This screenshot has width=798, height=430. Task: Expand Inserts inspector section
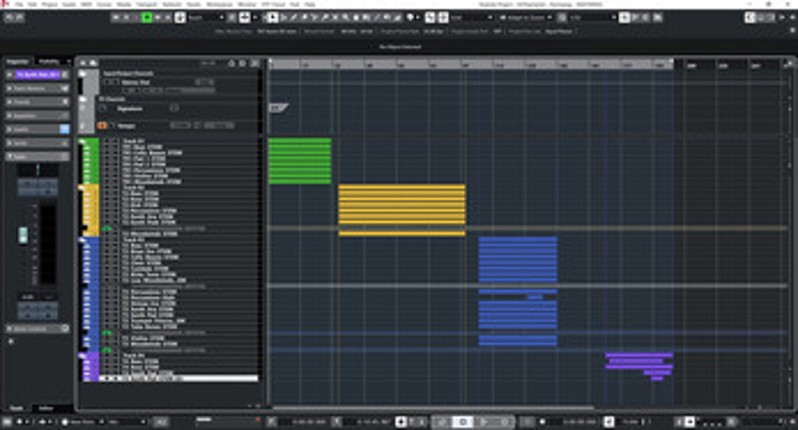pos(38,129)
